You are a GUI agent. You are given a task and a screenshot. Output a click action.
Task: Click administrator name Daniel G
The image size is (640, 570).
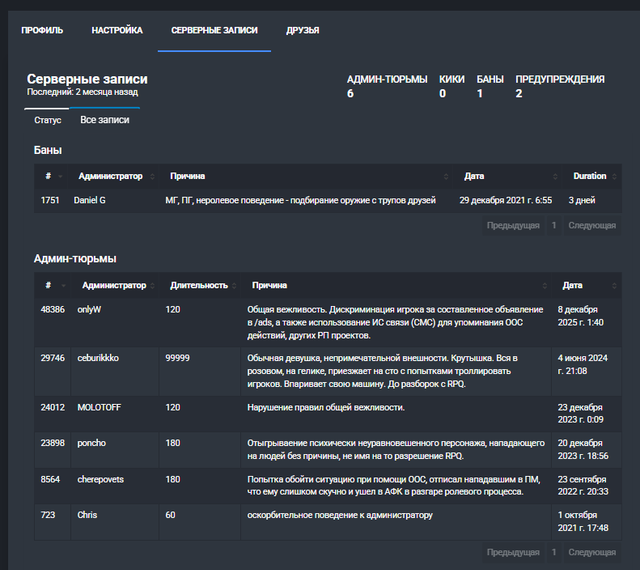(x=90, y=200)
